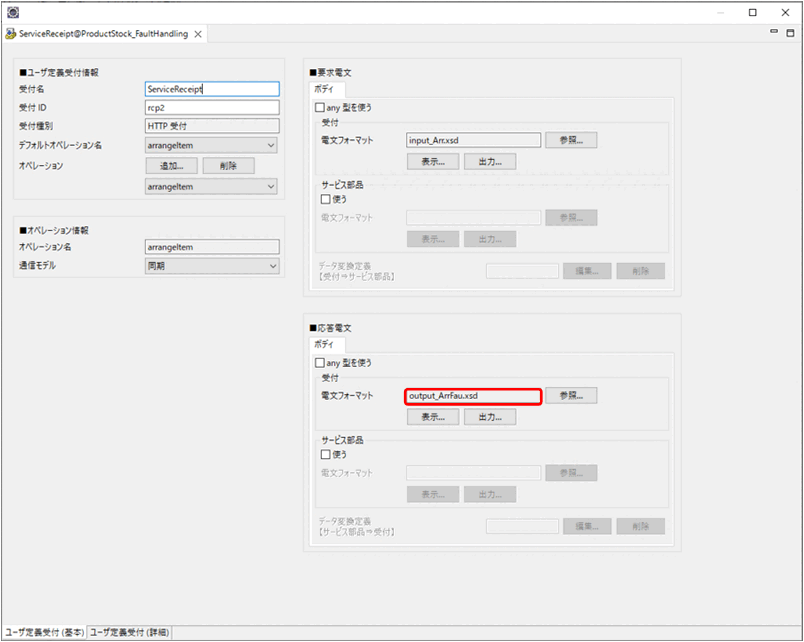This screenshot has width=804, height=642.
Task: Toggle any 型を使う checkbox in 要求電文
Action: [x=320, y=108]
